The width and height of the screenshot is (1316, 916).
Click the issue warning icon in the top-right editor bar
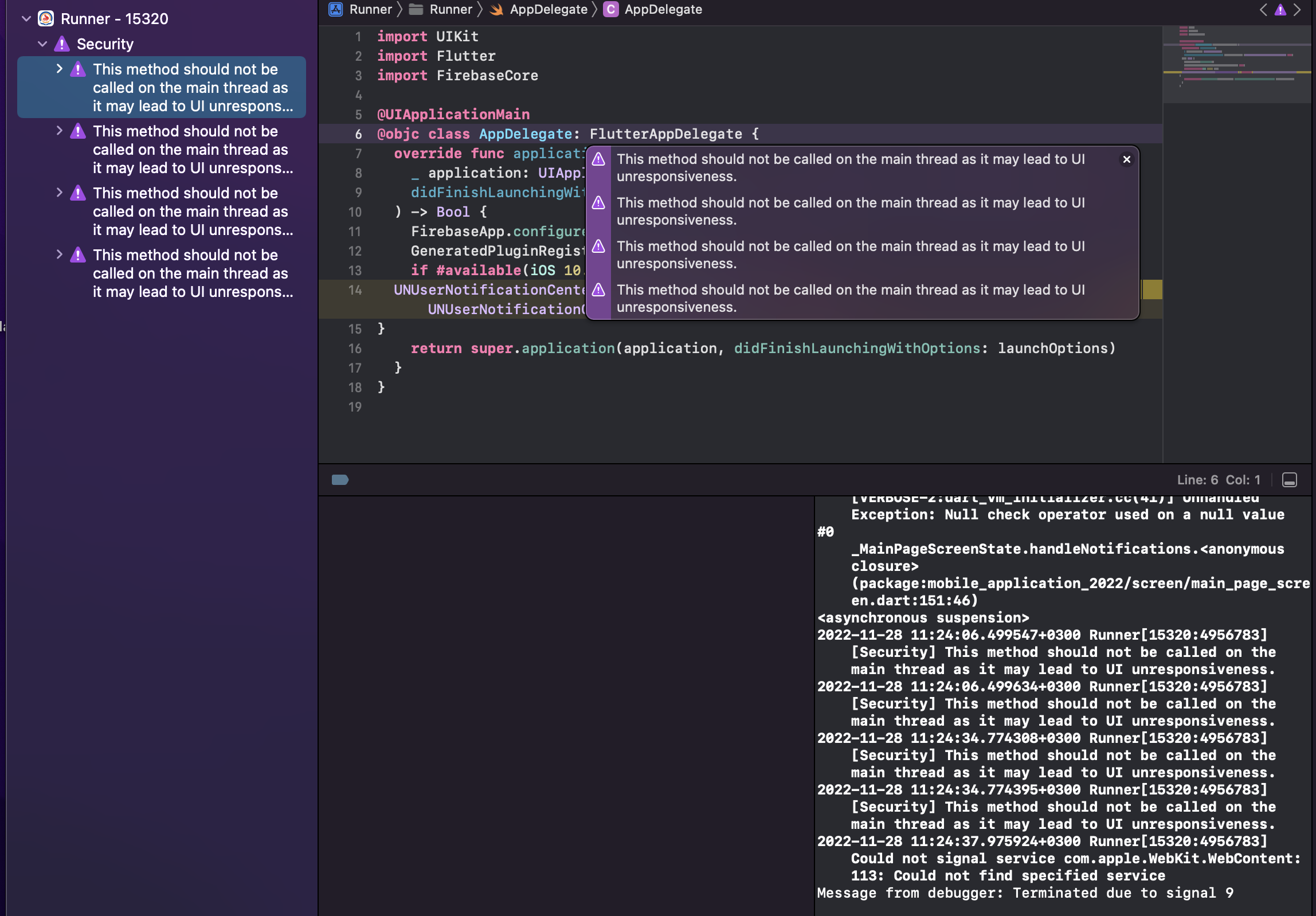click(1280, 9)
